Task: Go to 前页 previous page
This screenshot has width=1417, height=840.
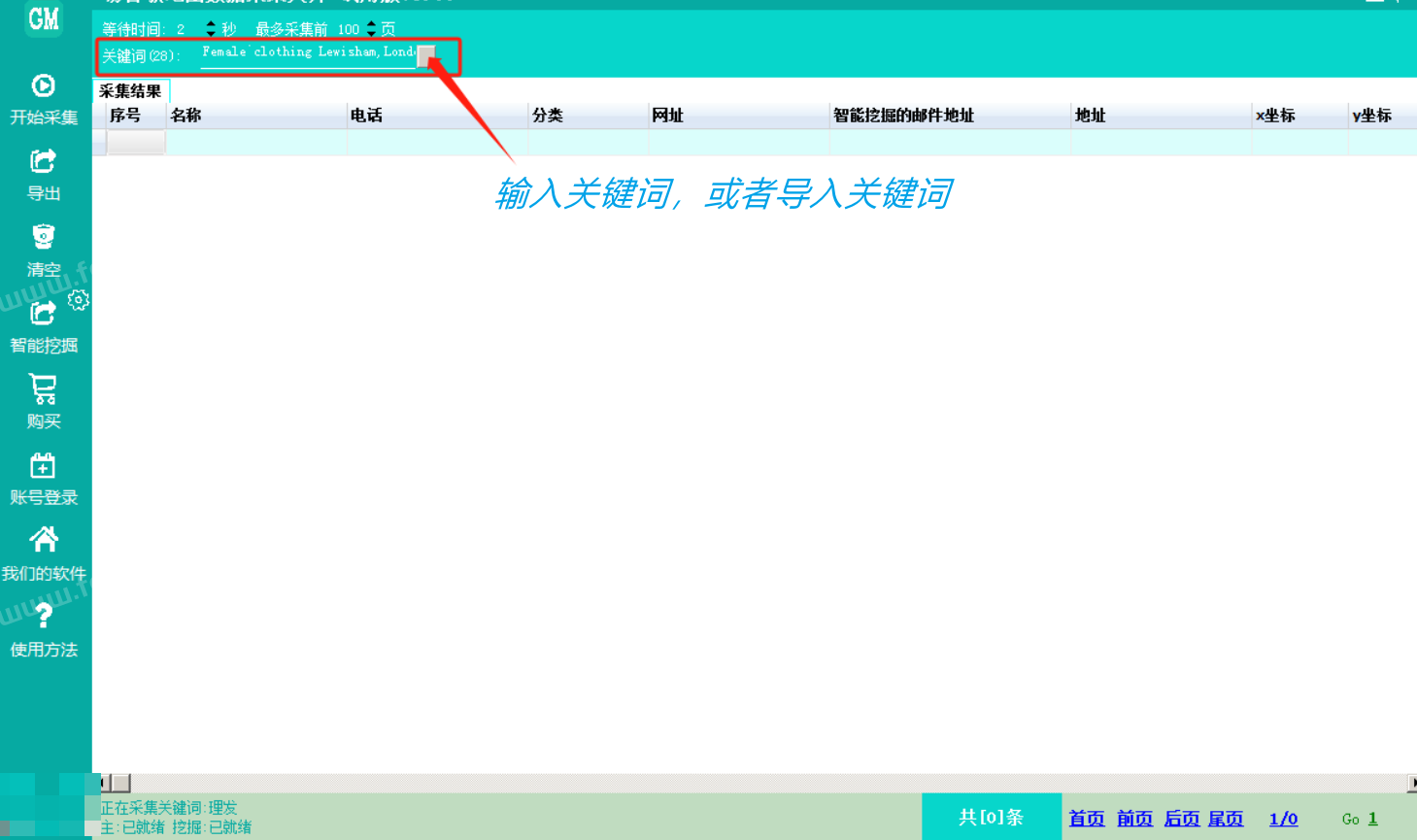Action: click(1134, 819)
